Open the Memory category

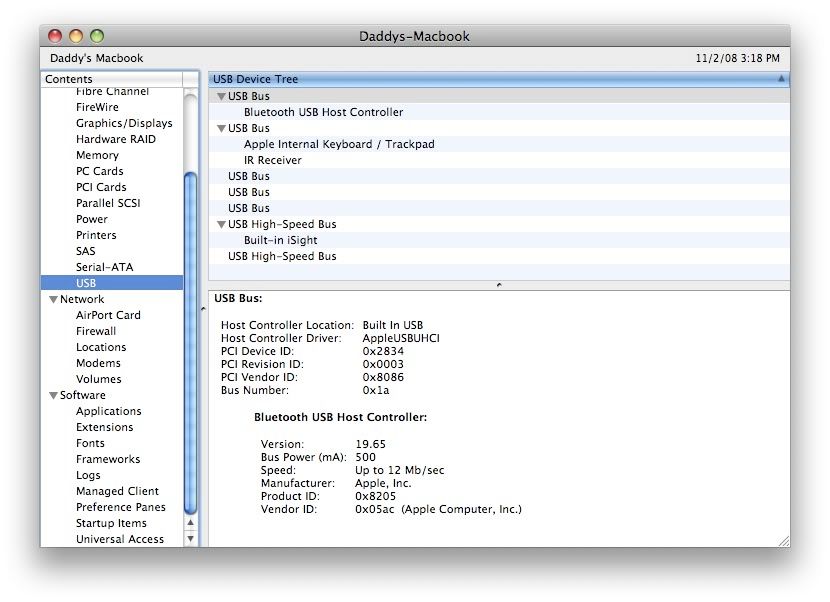97,155
